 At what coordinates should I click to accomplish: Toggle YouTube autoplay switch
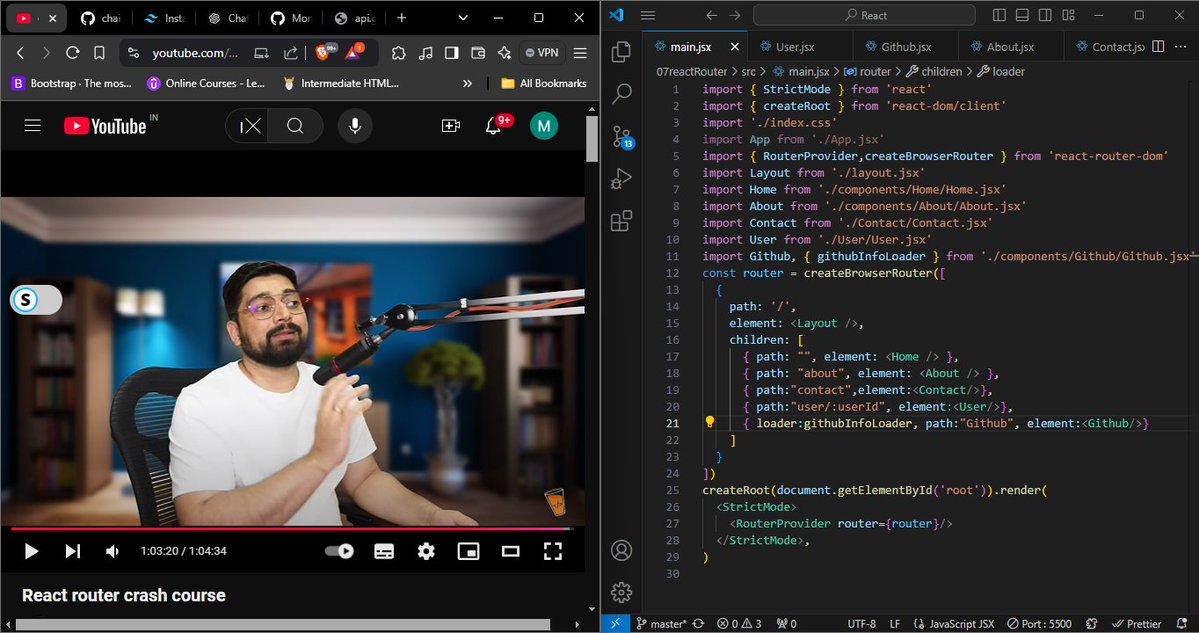340,551
